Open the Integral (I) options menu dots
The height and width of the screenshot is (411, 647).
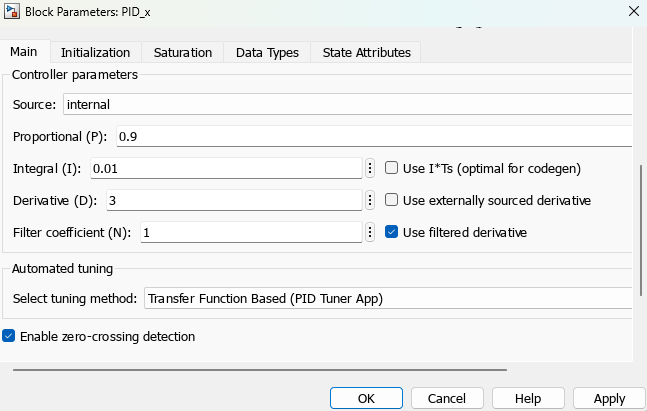(370, 168)
